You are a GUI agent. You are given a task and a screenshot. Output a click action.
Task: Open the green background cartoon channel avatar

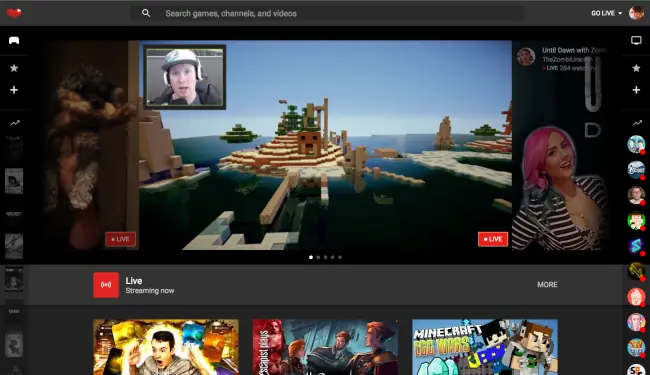[636, 220]
